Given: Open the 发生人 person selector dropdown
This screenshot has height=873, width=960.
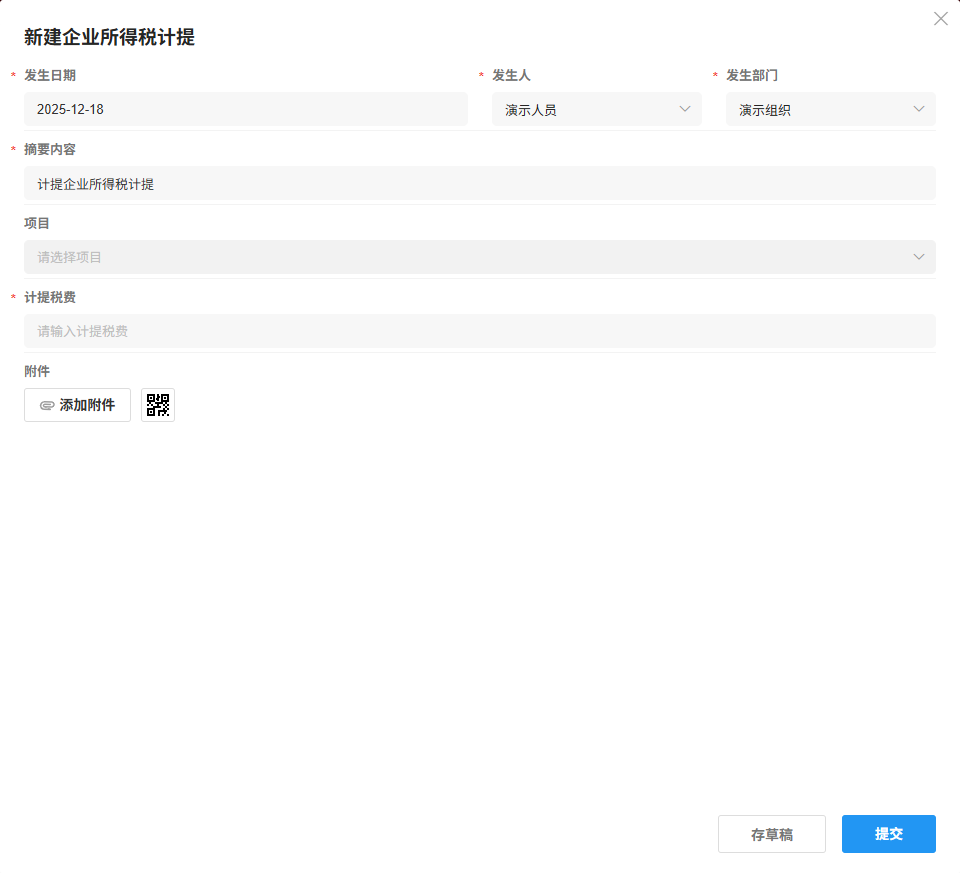Looking at the screenshot, I should point(597,109).
